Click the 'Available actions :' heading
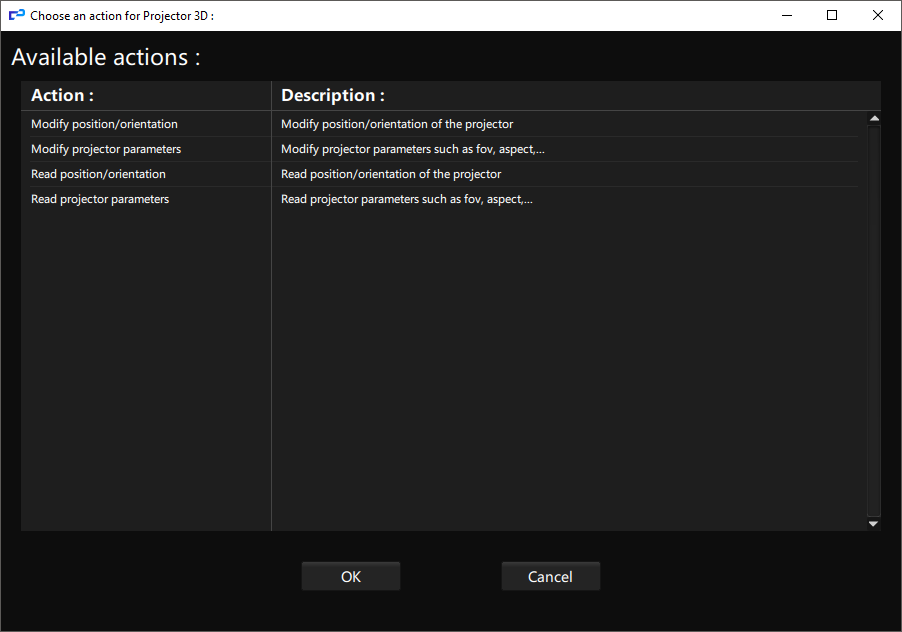Screen dimensions: 902x632 [x=106, y=57]
